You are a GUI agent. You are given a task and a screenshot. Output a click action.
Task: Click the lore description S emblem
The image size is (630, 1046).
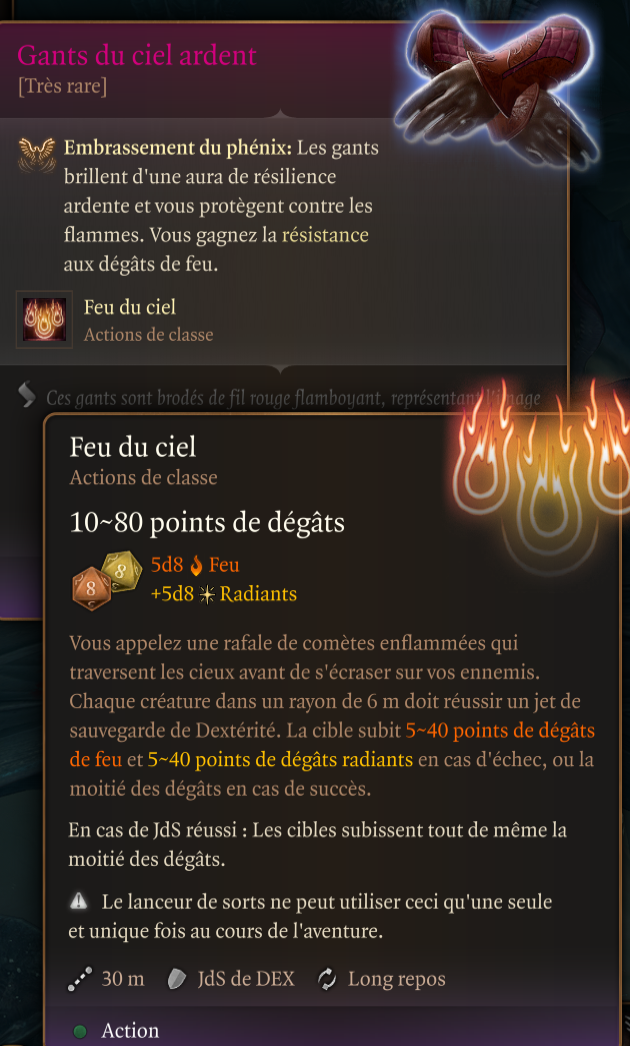point(26,395)
